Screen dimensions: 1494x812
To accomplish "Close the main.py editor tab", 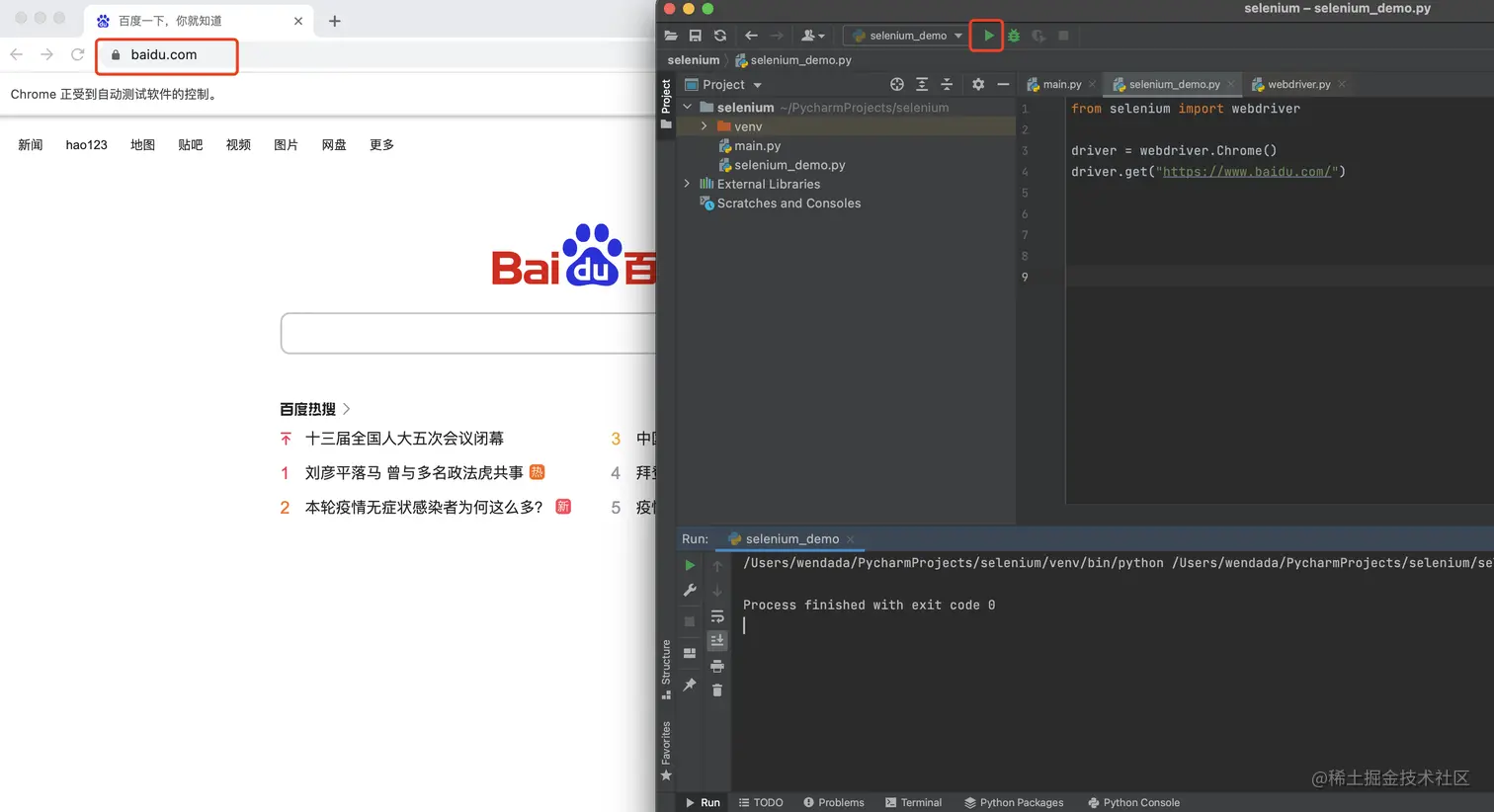I will tap(1092, 85).
